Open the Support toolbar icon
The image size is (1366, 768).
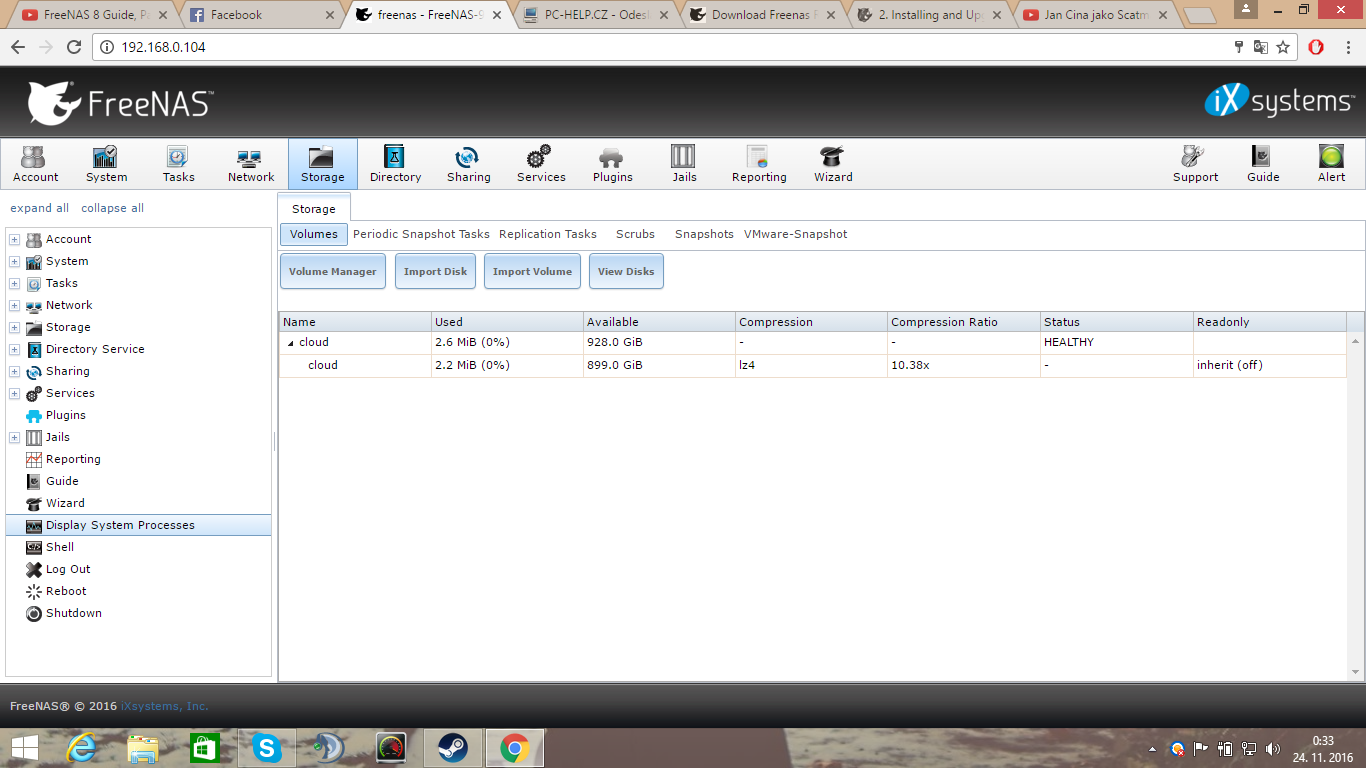[x=1195, y=164]
